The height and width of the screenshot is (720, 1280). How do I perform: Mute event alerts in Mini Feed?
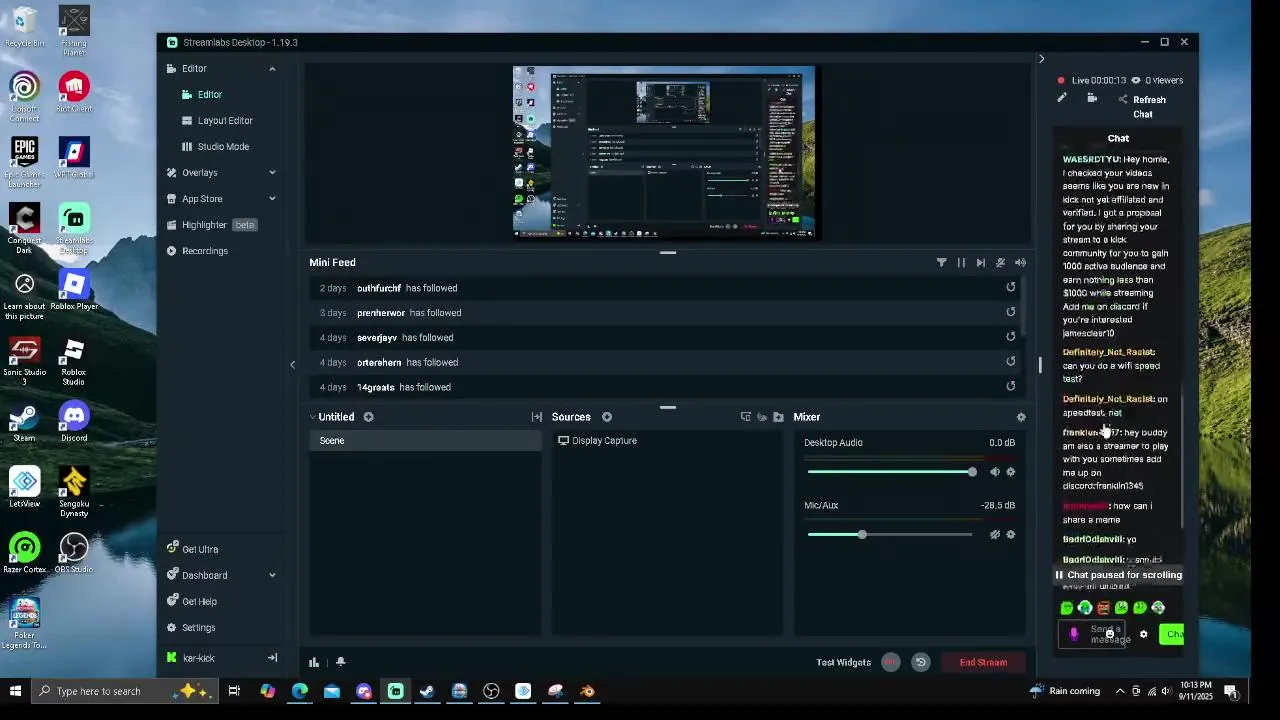tap(1000, 263)
